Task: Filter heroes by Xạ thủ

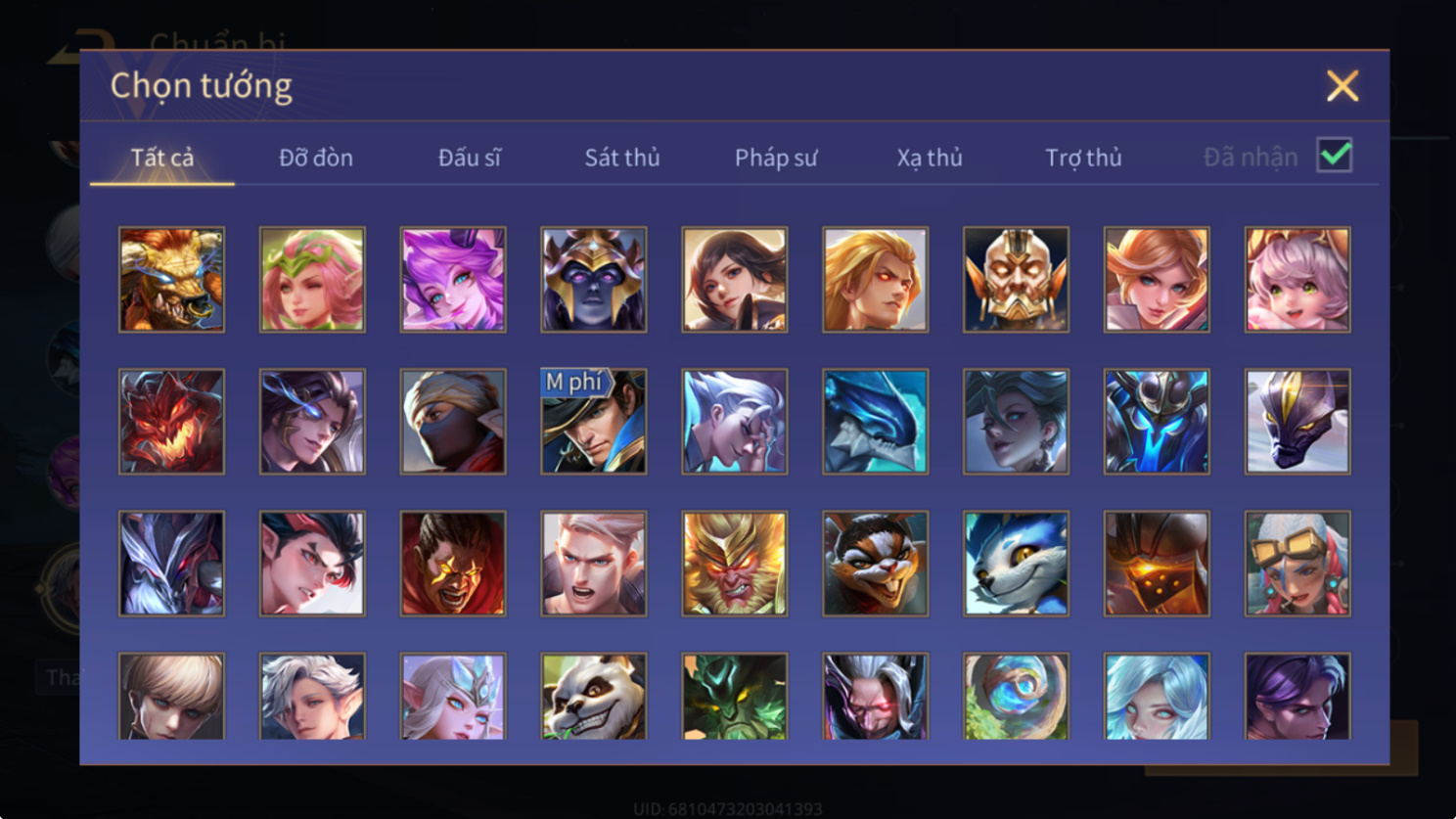Action: 930,158
